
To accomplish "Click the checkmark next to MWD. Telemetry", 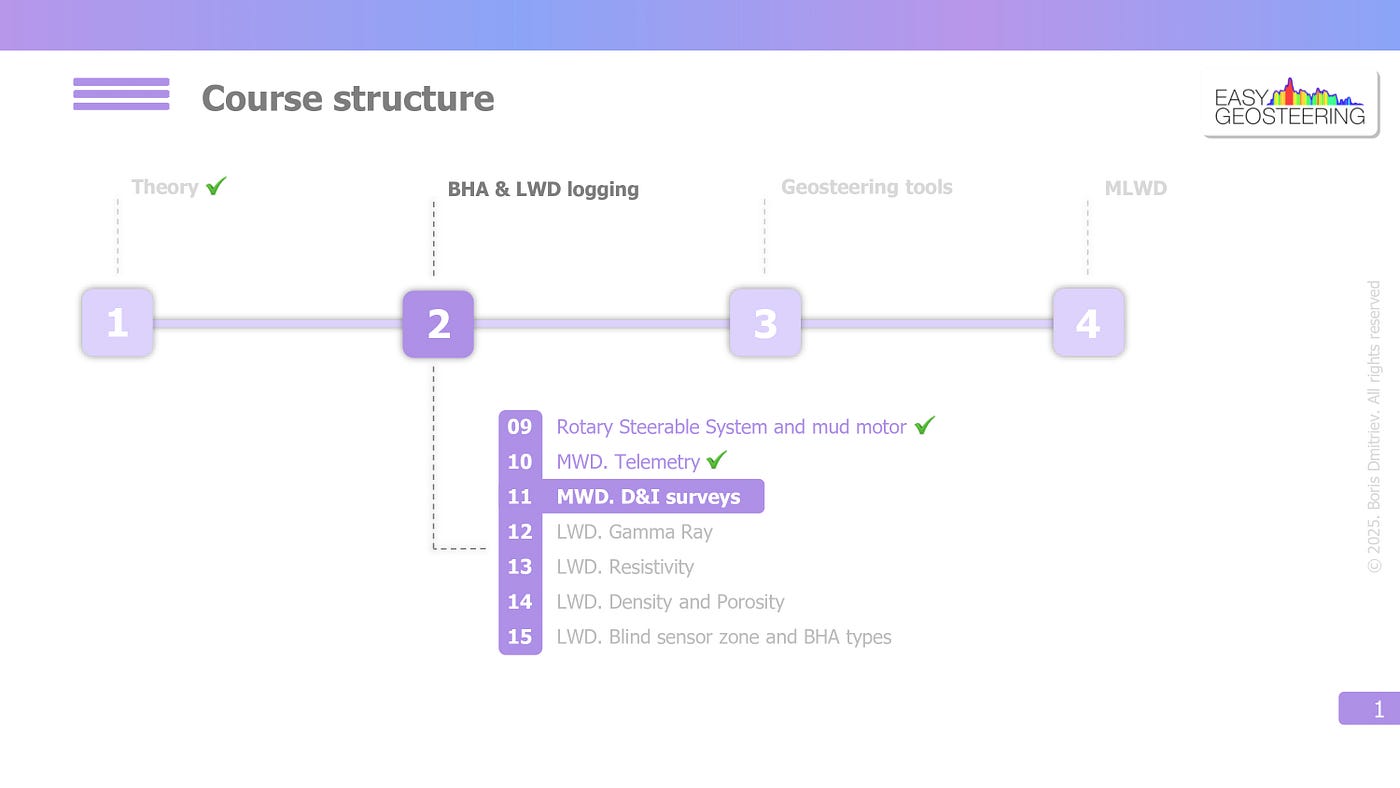I will (x=716, y=460).
